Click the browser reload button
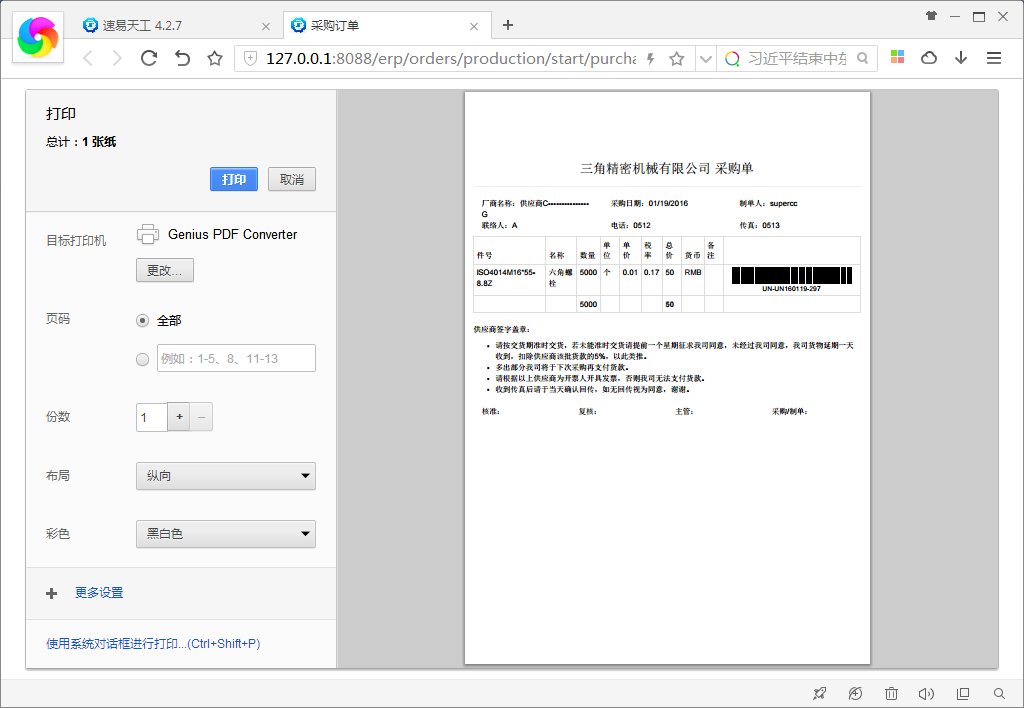The width and height of the screenshot is (1024, 708). pos(149,58)
